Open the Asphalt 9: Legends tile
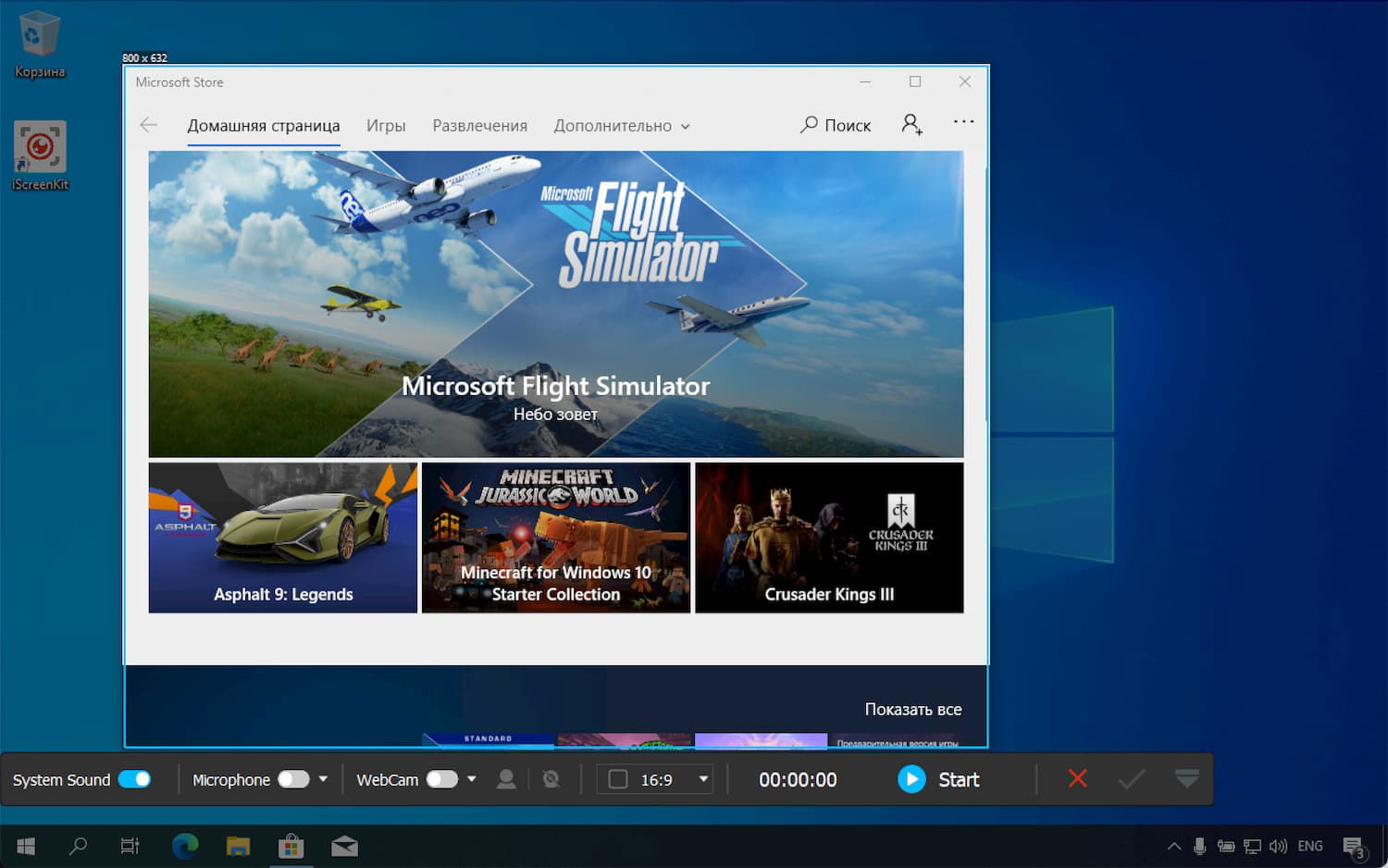This screenshot has width=1388, height=868. (283, 538)
